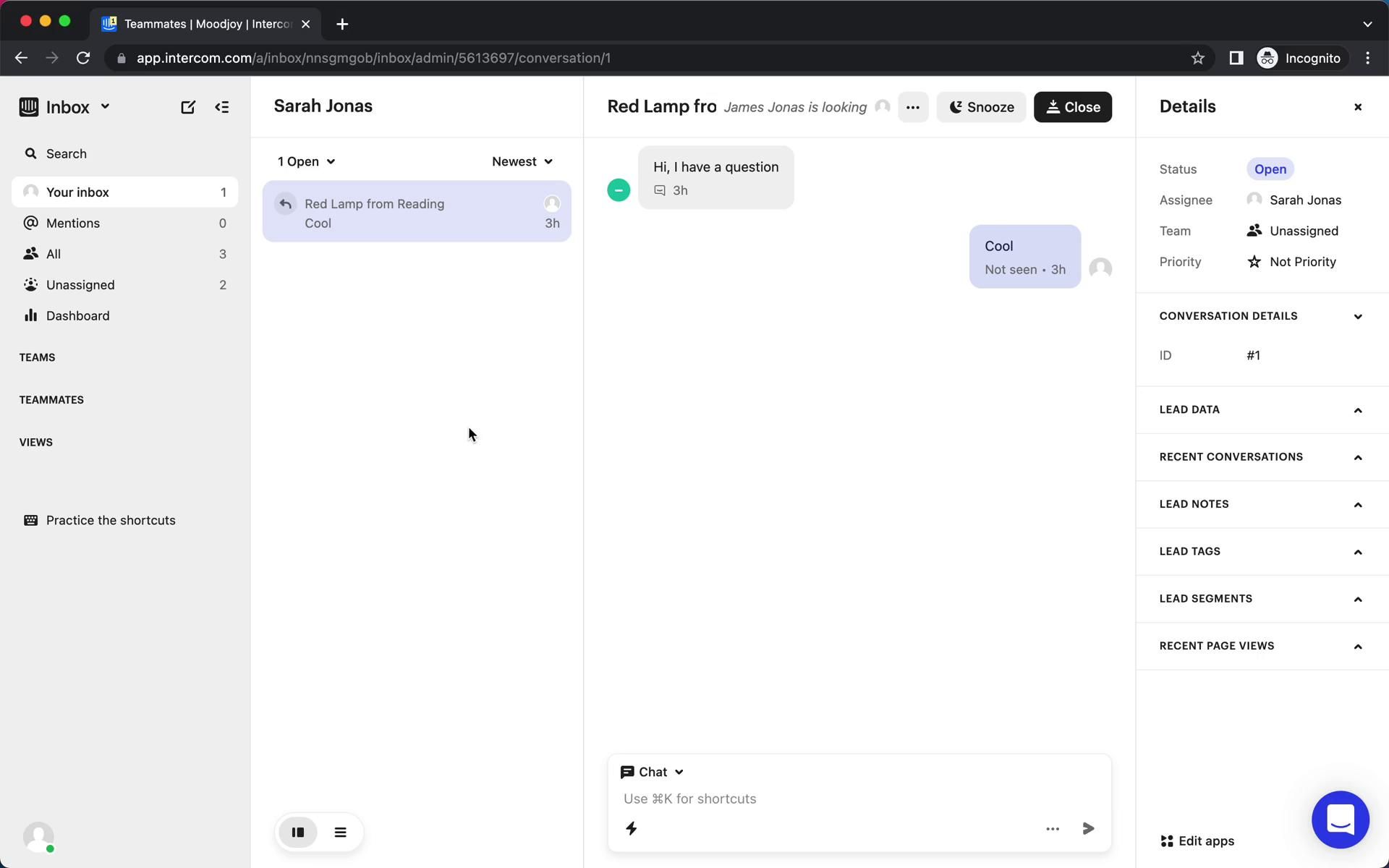Open the 1 Open status filter
The height and width of the screenshot is (868, 1389).
pos(306,161)
